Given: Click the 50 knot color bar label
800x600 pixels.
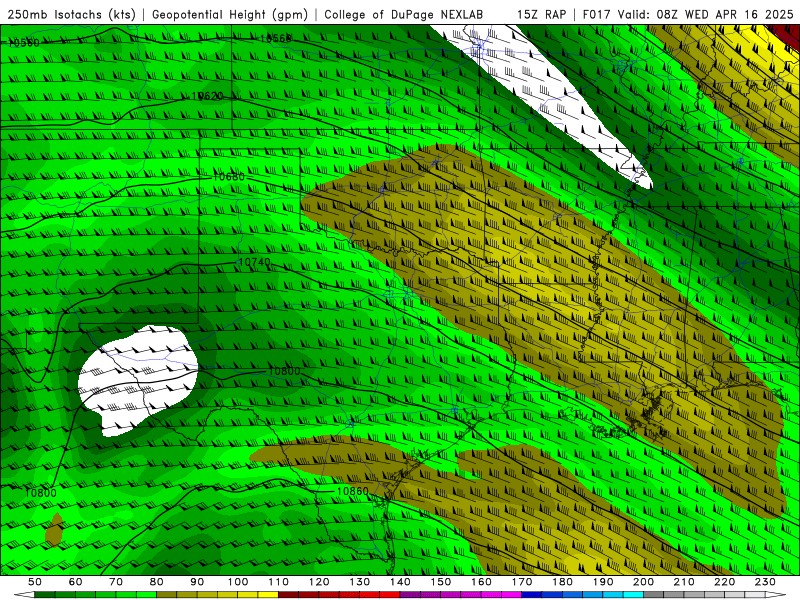Looking at the screenshot, I should tap(35, 582).
